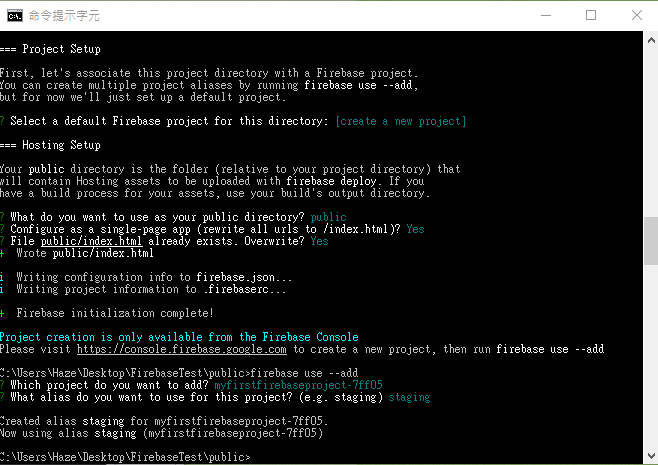Click the scrollbar down arrow
Screen dimensions: 658x465
(x=651, y=455)
